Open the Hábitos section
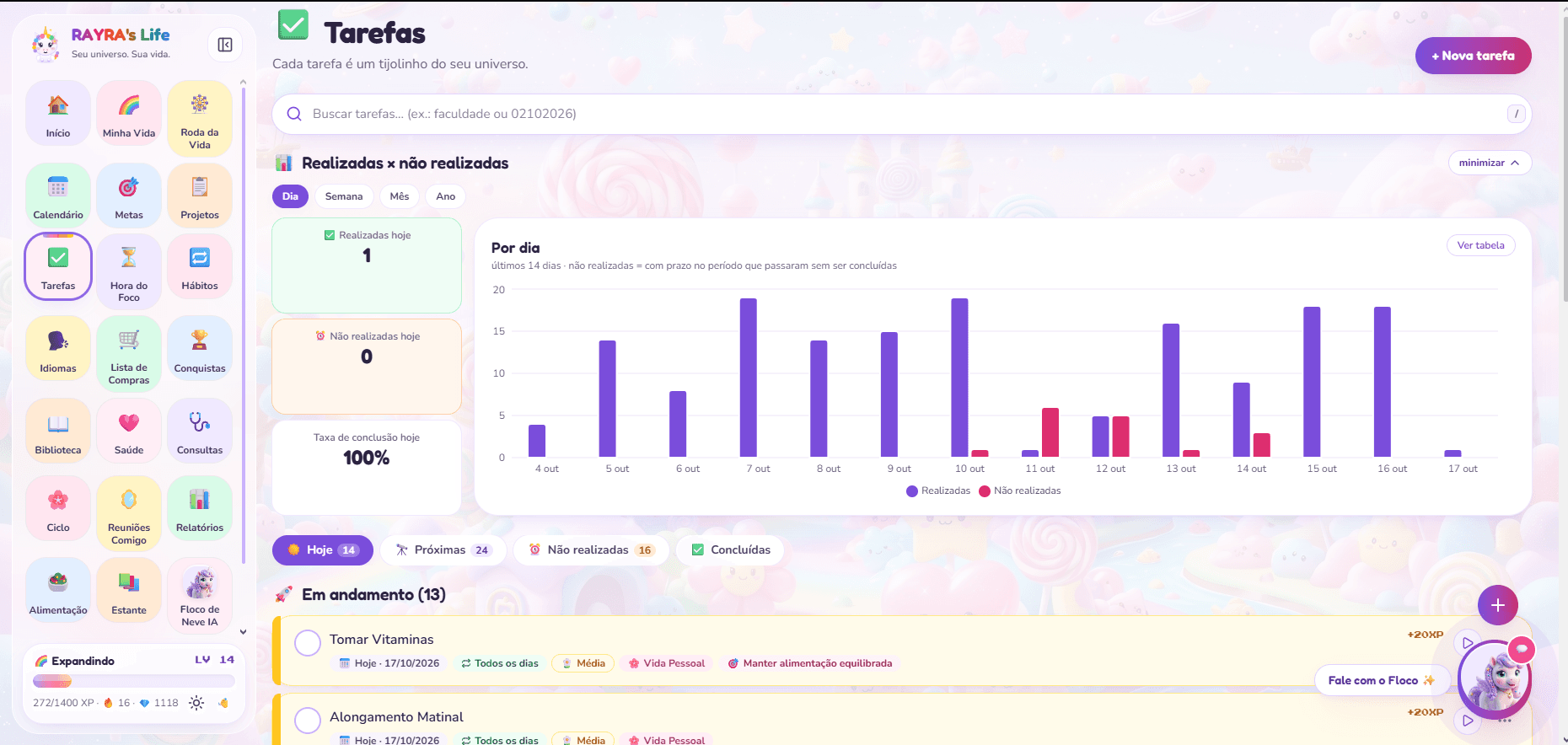This screenshot has width=1568, height=745. (200, 265)
